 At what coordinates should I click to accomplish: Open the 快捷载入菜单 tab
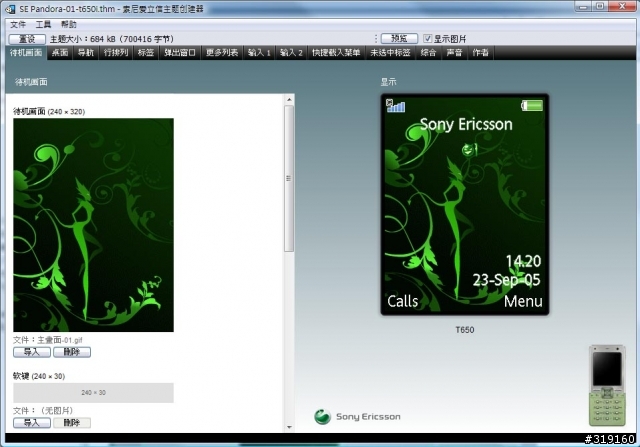coord(336,53)
